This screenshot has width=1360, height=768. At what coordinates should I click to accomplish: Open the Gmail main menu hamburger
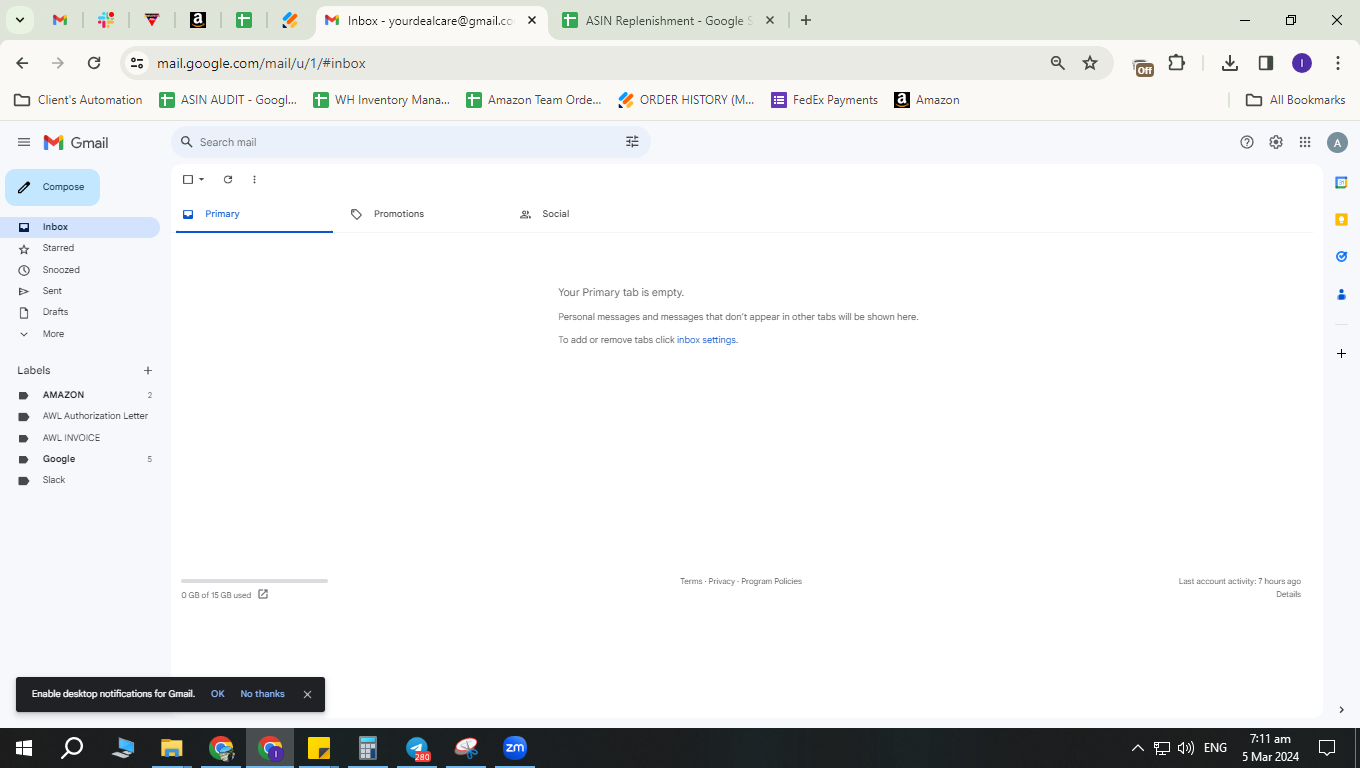(24, 143)
